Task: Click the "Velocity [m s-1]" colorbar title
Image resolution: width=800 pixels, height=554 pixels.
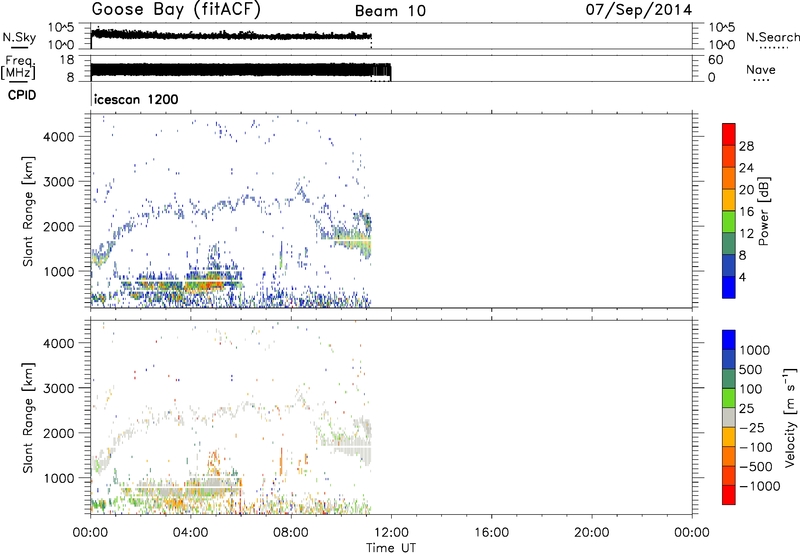Action: click(790, 417)
